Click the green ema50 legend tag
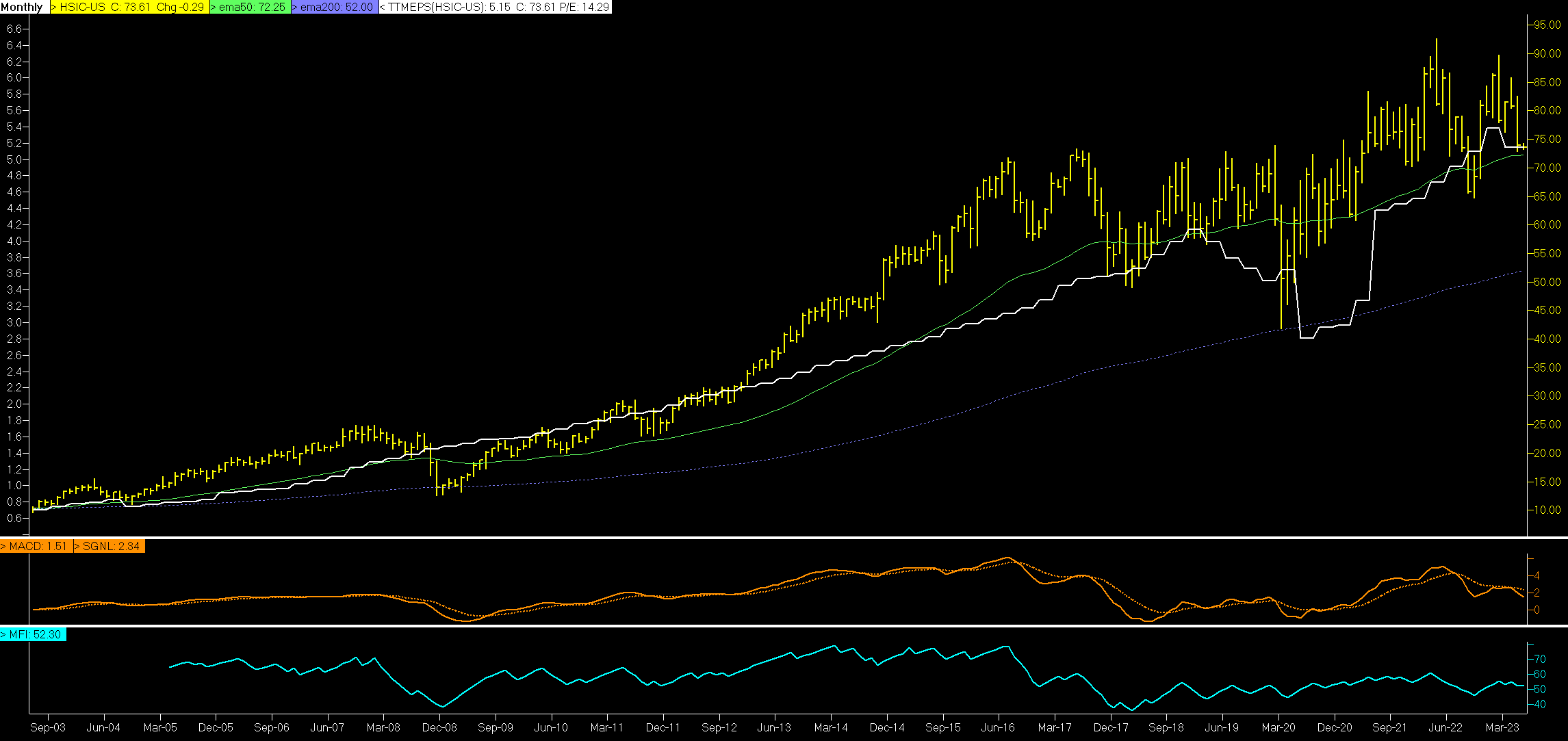 point(250,7)
